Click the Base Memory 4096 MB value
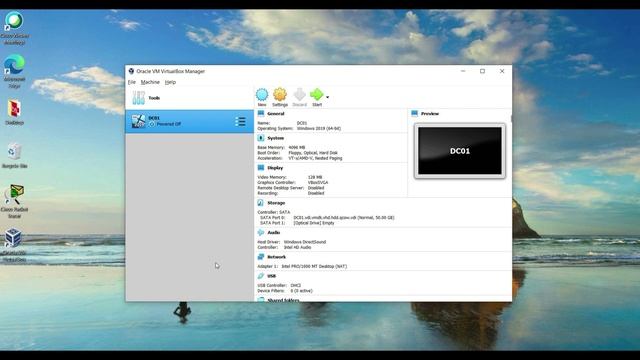Image resolution: width=640 pixels, height=360 pixels. (x=297, y=147)
